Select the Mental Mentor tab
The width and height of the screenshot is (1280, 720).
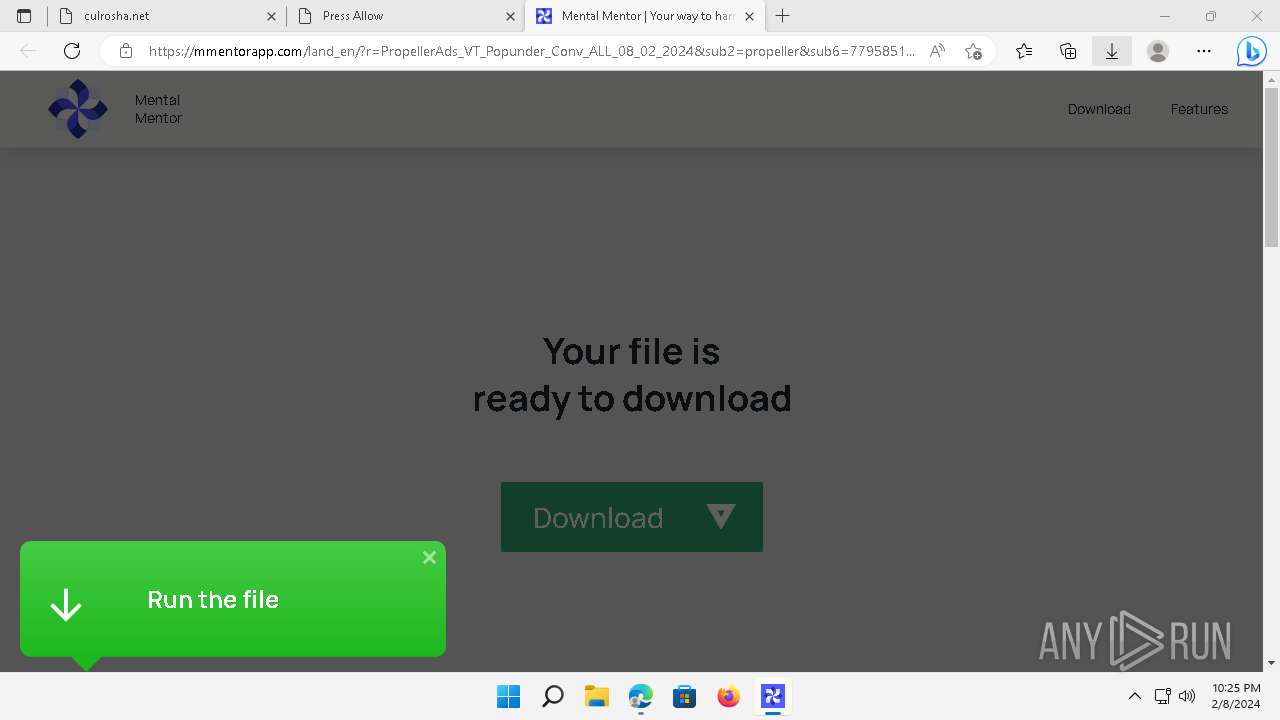coord(645,16)
